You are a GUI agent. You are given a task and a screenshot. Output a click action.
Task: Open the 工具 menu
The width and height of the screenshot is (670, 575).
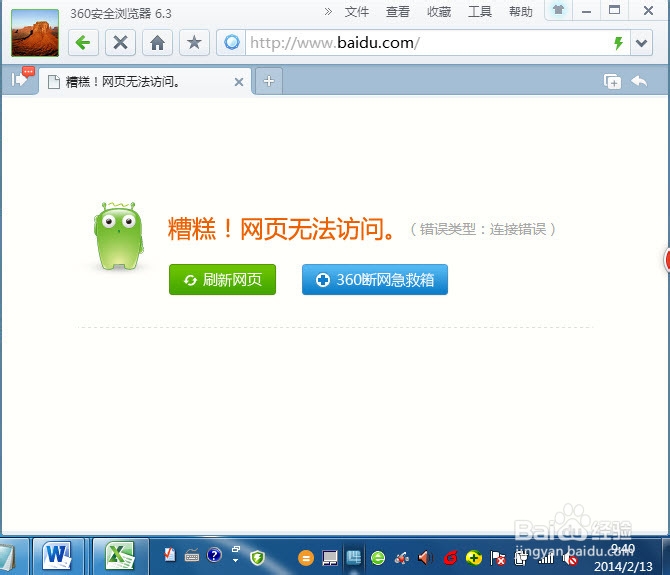coord(480,12)
